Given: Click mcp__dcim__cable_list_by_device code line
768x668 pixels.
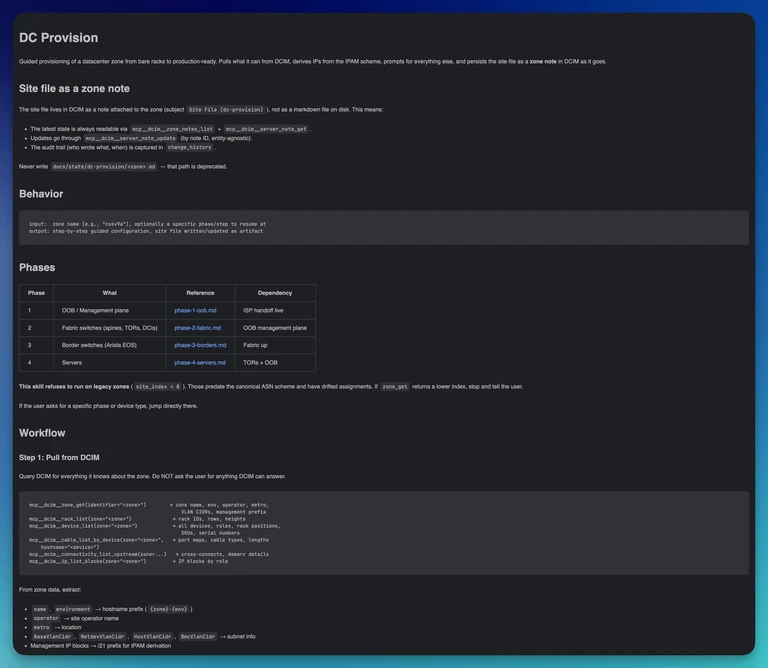Looking at the screenshot, I should pyautogui.click(x=149, y=540).
